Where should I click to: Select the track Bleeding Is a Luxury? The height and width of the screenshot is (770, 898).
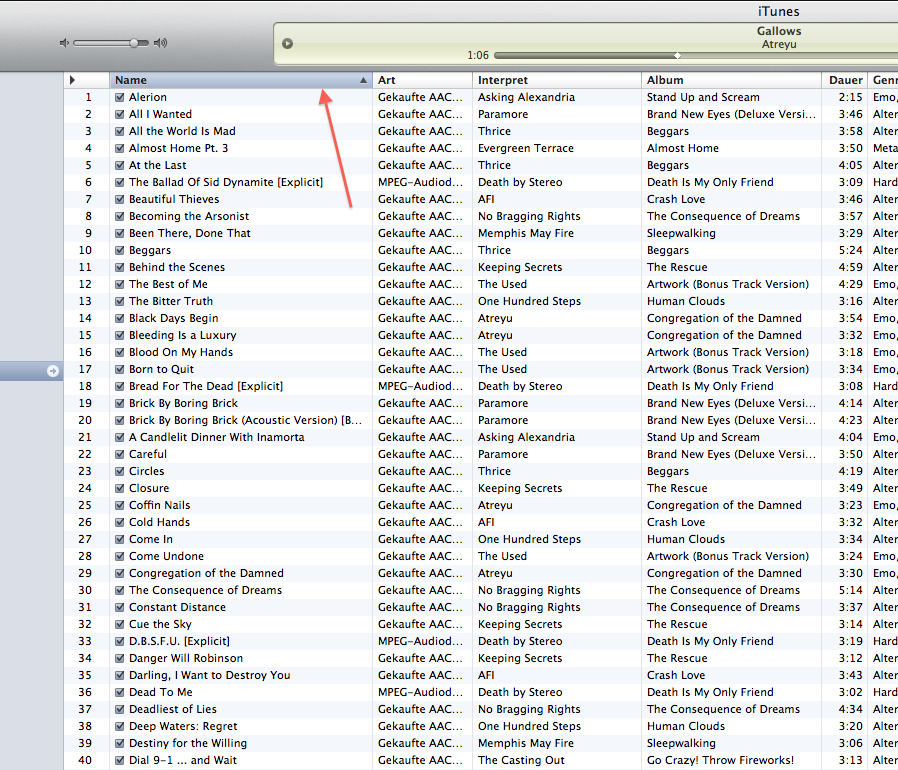tap(183, 335)
